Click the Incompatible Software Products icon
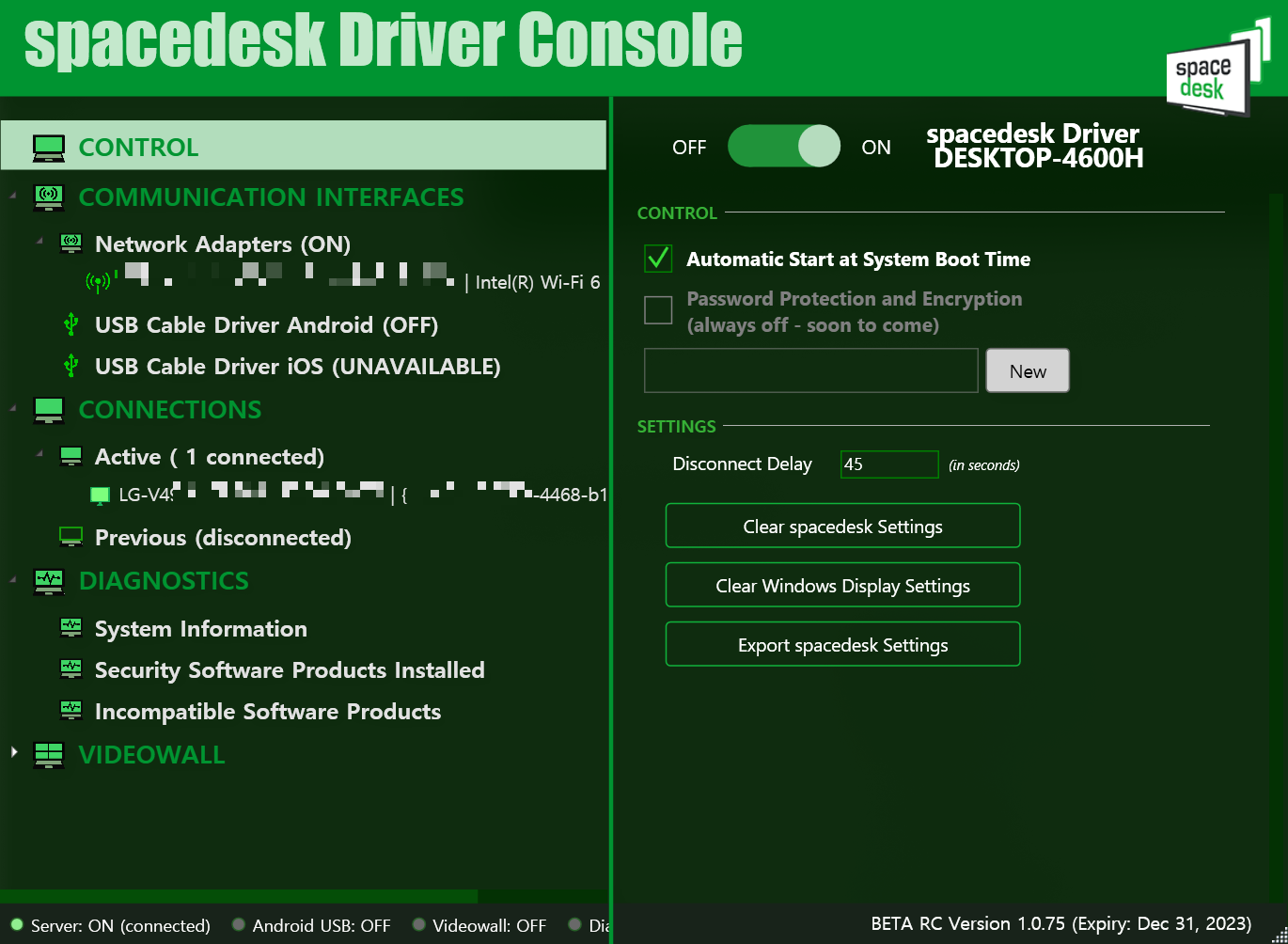This screenshot has height=944, width=1288. pos(71,710)
